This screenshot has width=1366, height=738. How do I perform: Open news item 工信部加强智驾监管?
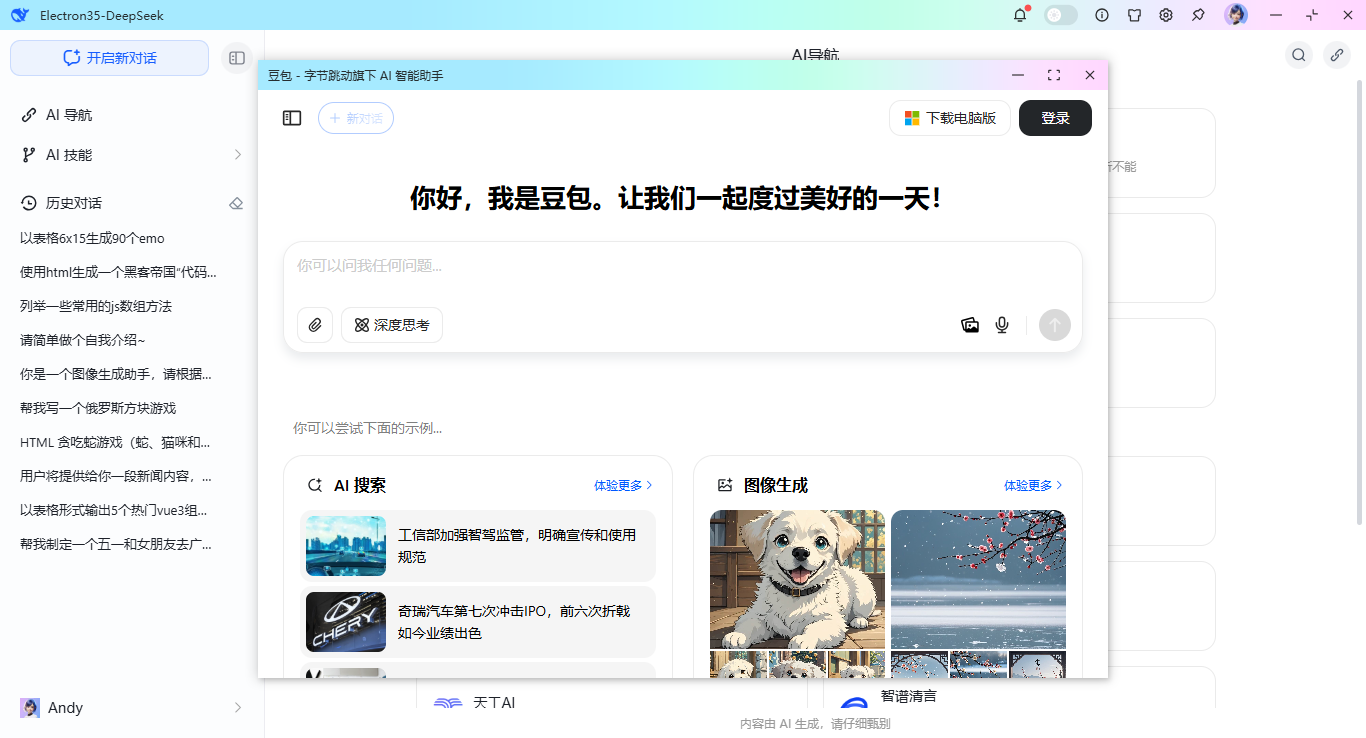point(478,546)
